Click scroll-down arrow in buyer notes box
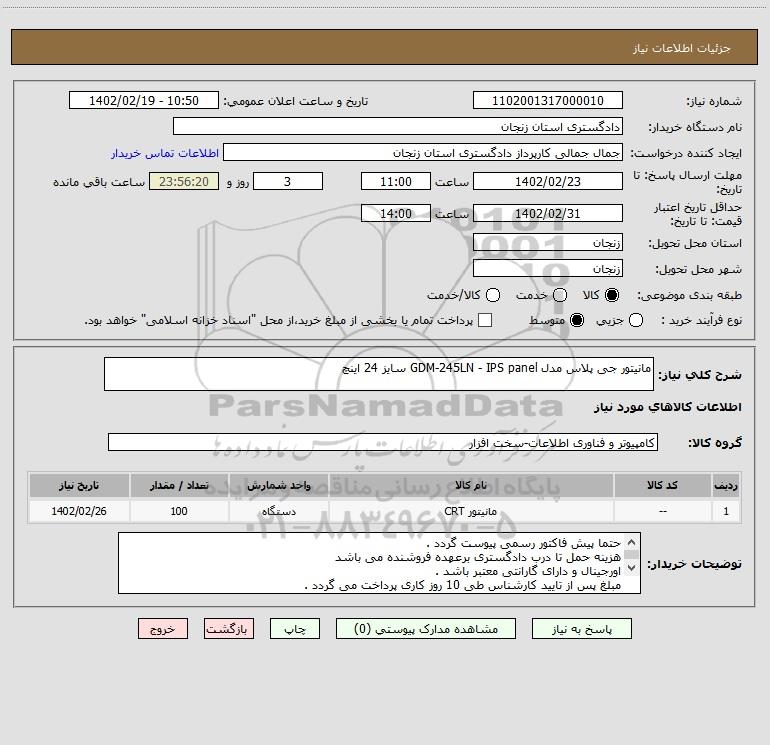The image size is (770, 745). (x=632, y=568)
